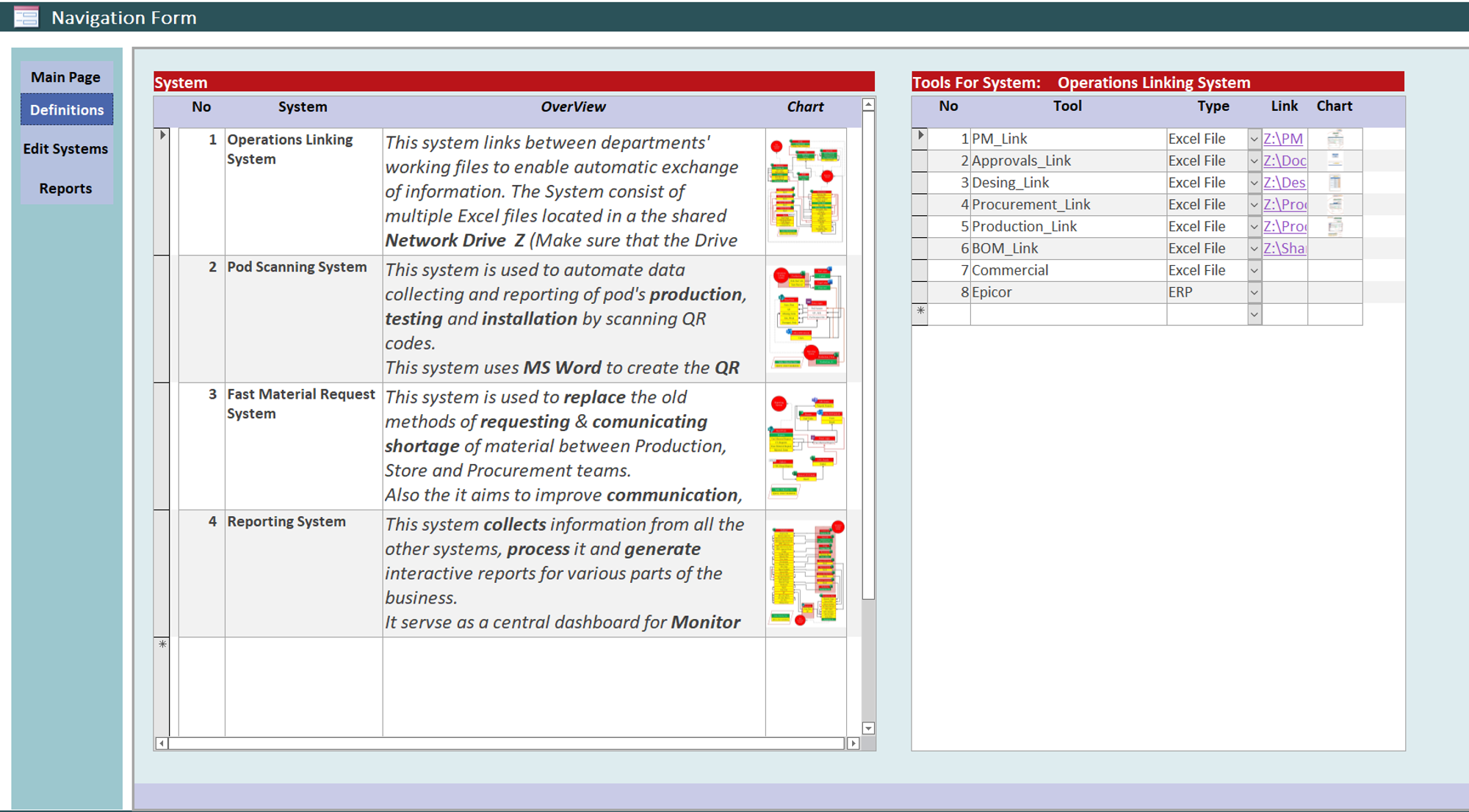Viewport: 1469px width, 812px height.
Task: Click the Navigation Form title icon
Action: pyautogui.click(x=26, y=17)
